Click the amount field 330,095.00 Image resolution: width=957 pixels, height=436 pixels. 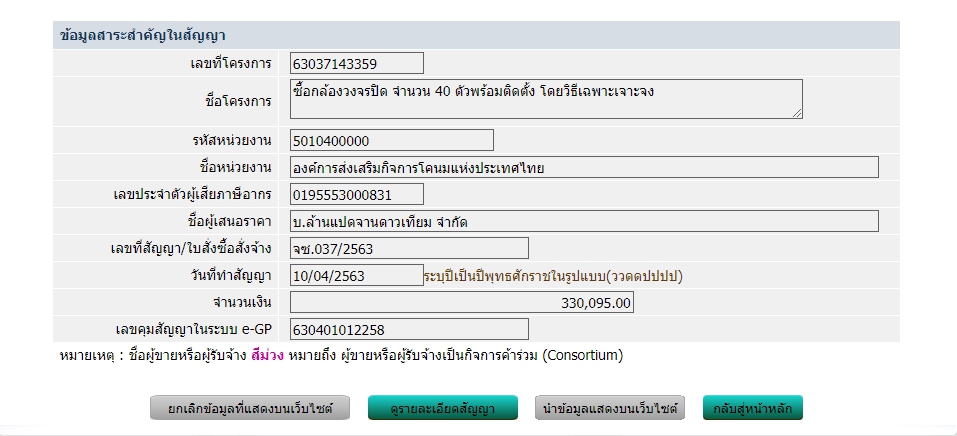click(461, 302)
